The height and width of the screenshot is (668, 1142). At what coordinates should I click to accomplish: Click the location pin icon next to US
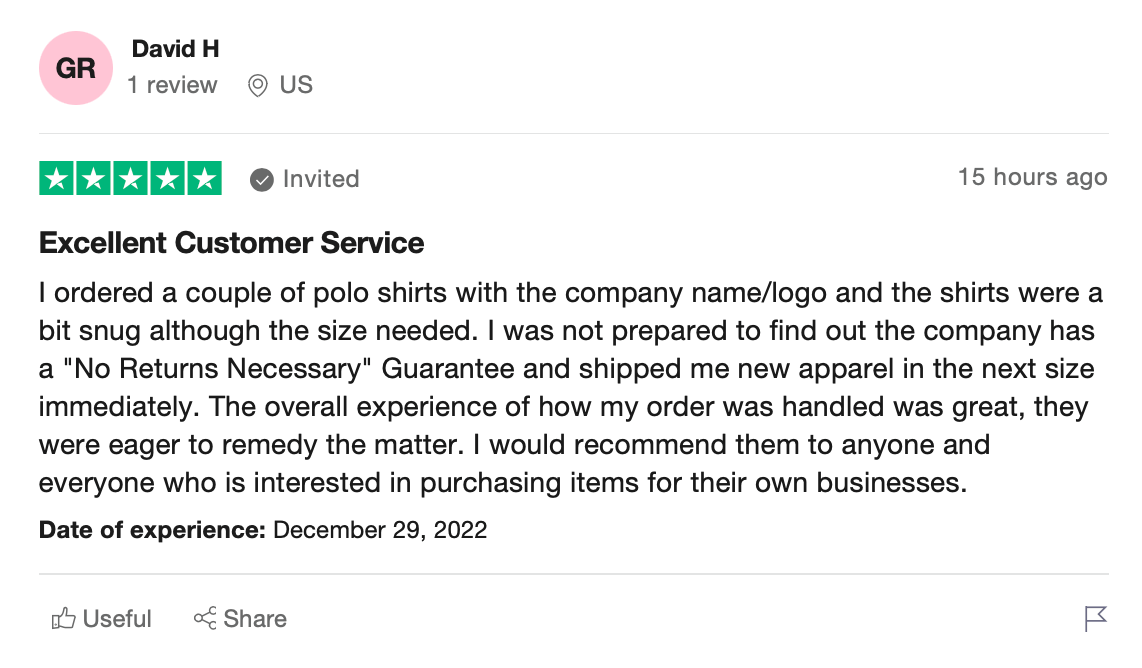256,85
